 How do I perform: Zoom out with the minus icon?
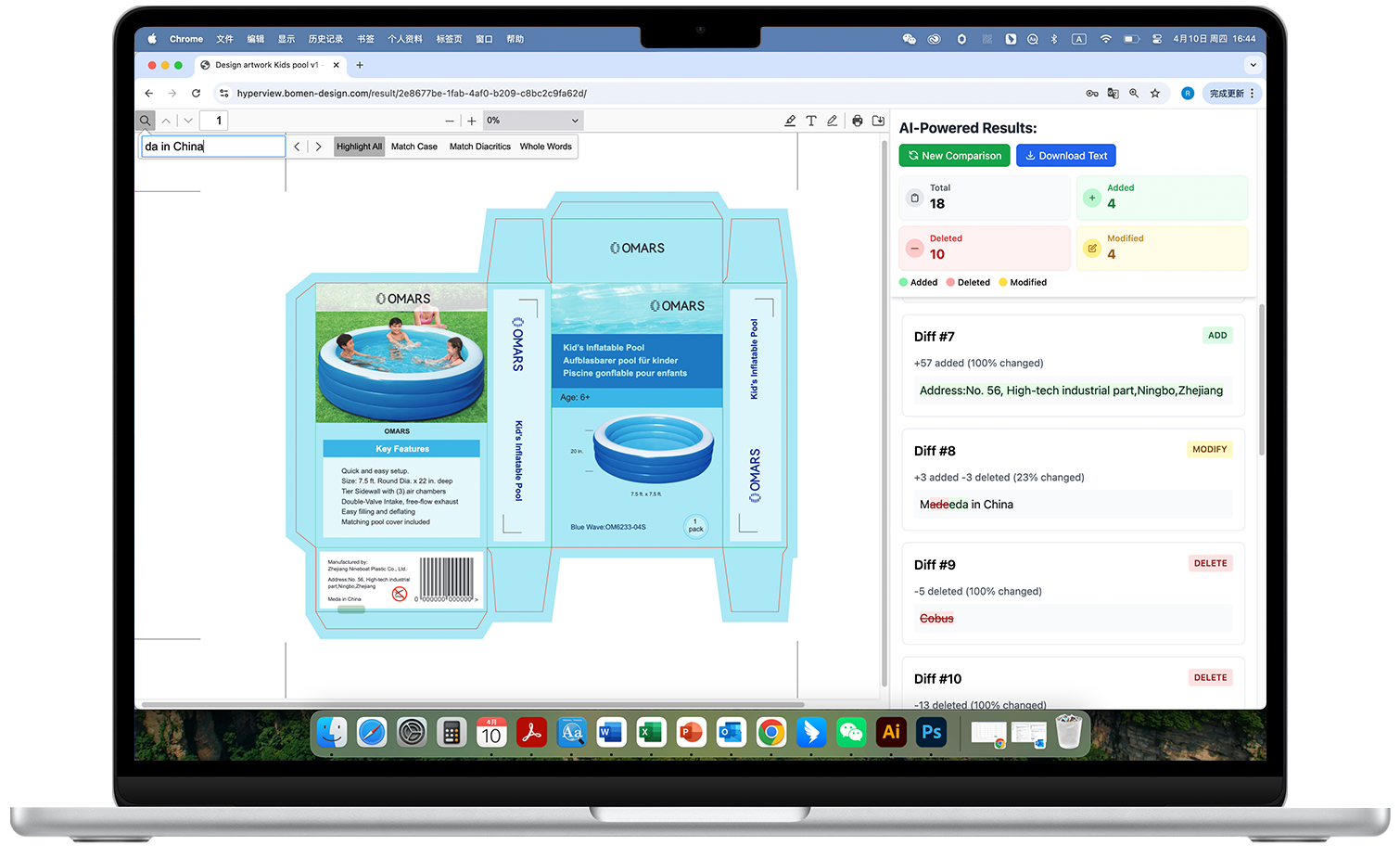point(450,121)
